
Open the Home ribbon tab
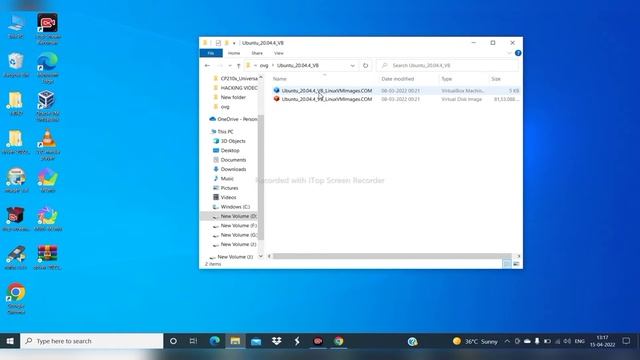(234, 53)
